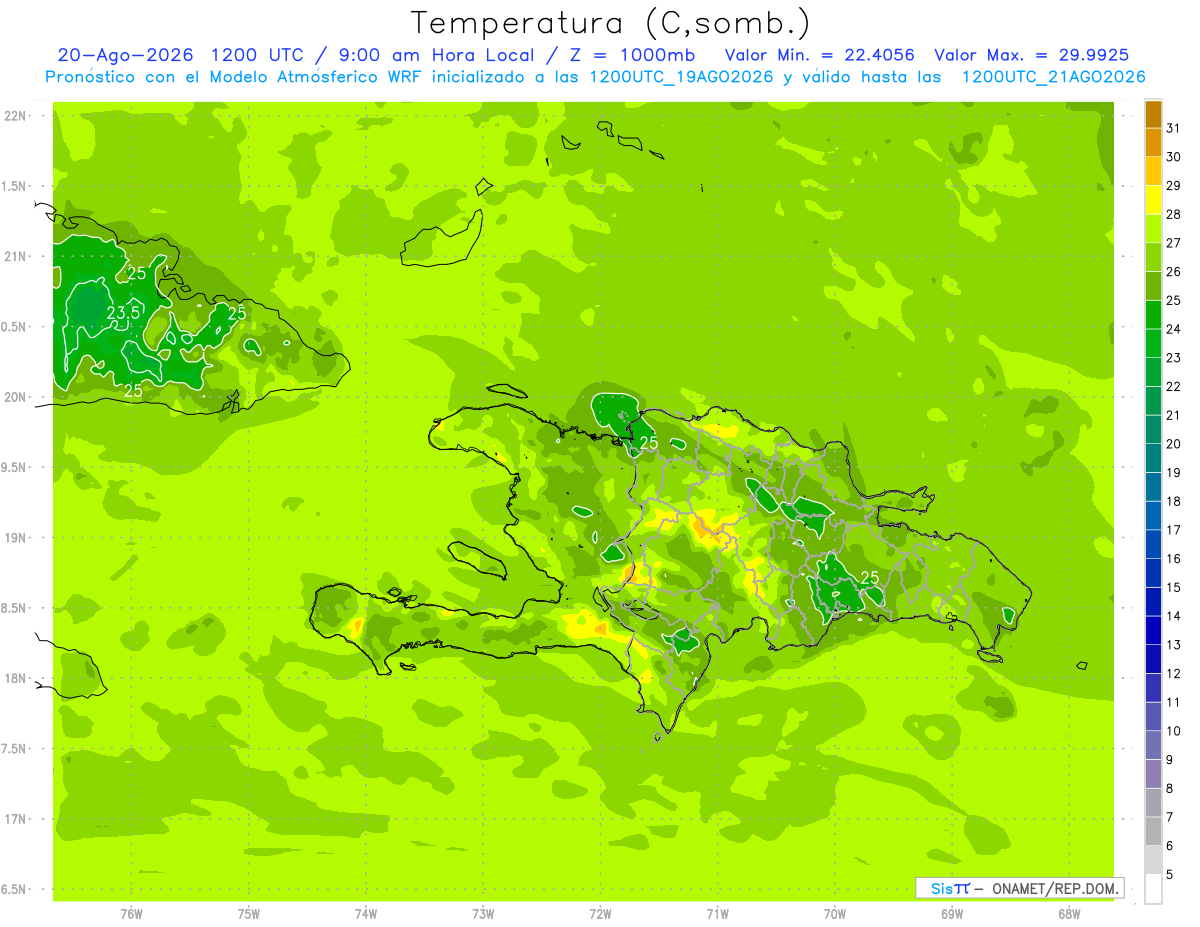
Task: Select initialization stamp '1200UTC_19AGO2026'
Action: [680, 77]
